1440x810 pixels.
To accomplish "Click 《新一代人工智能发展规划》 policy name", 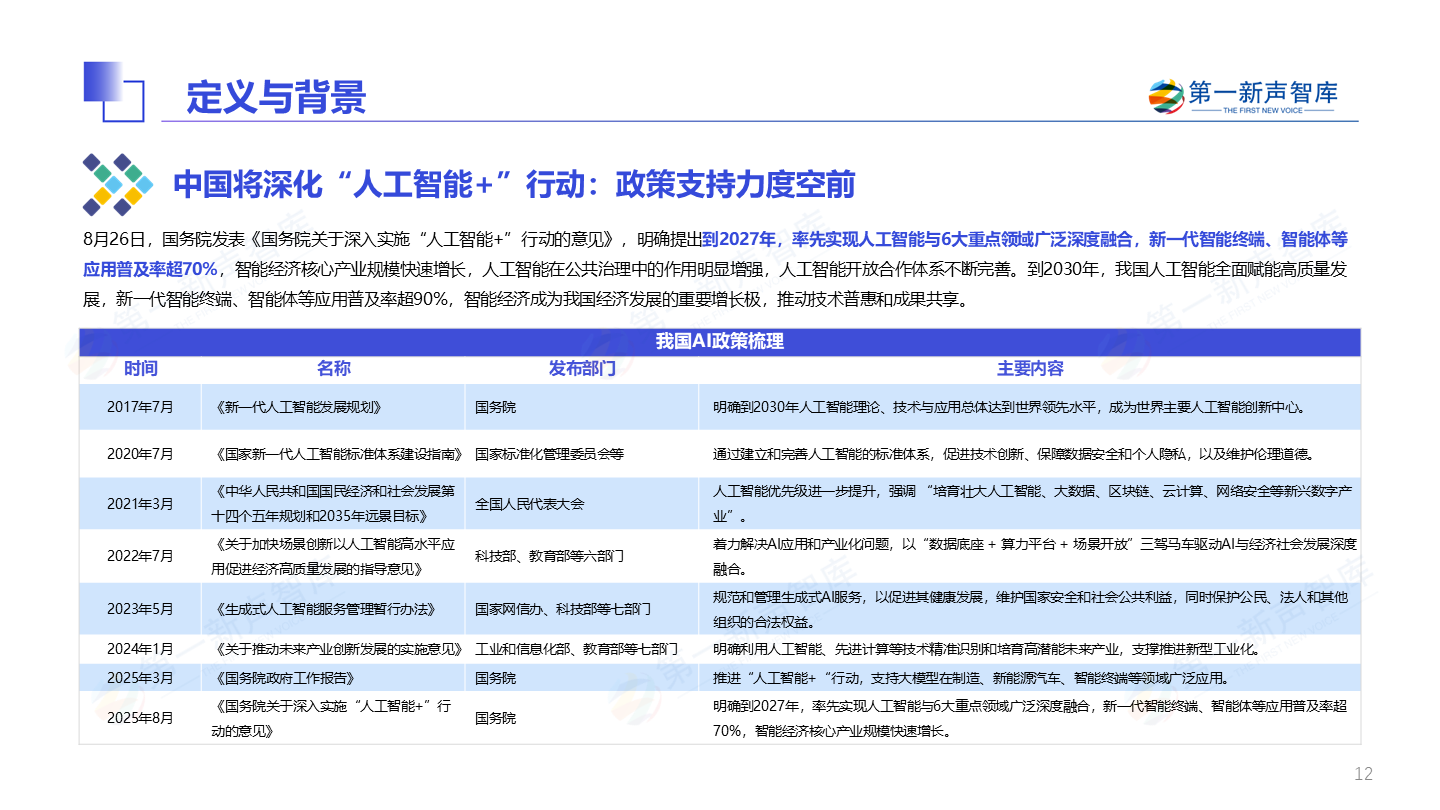I will 297,408.
